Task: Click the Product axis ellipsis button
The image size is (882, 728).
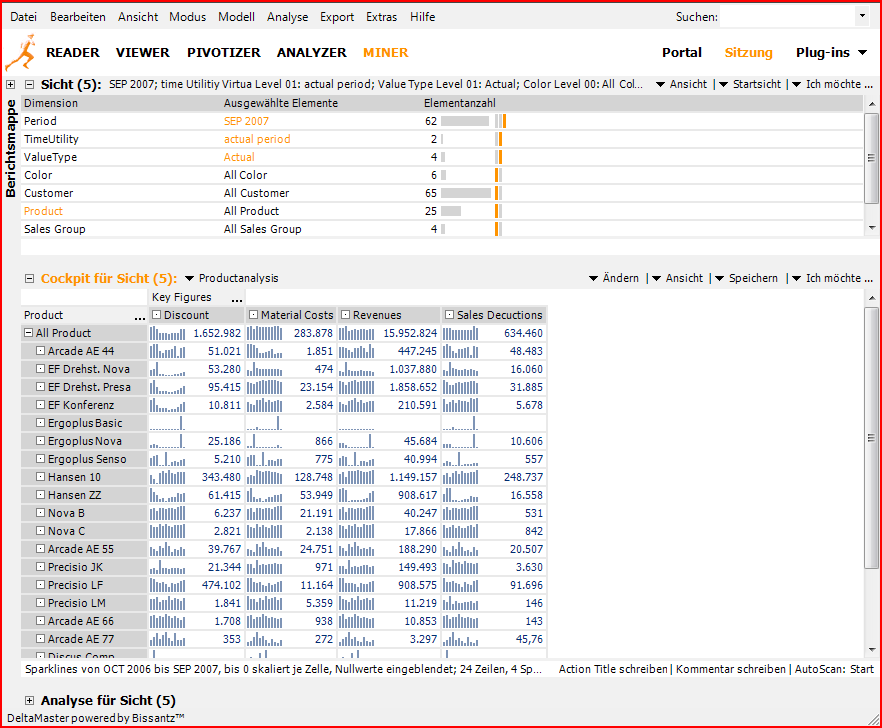Action: [140, 317]
